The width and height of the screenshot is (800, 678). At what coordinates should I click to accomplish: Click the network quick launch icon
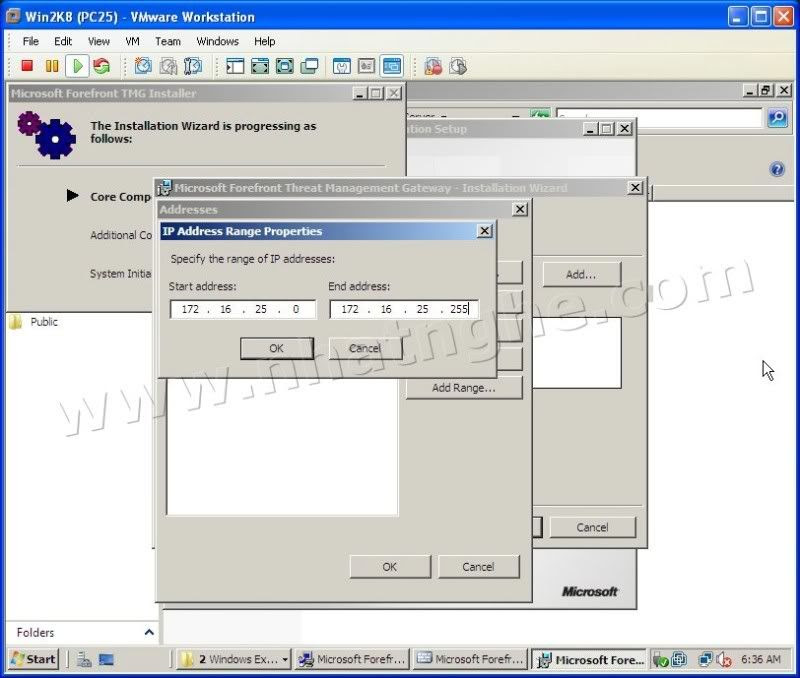click(84, 659)
